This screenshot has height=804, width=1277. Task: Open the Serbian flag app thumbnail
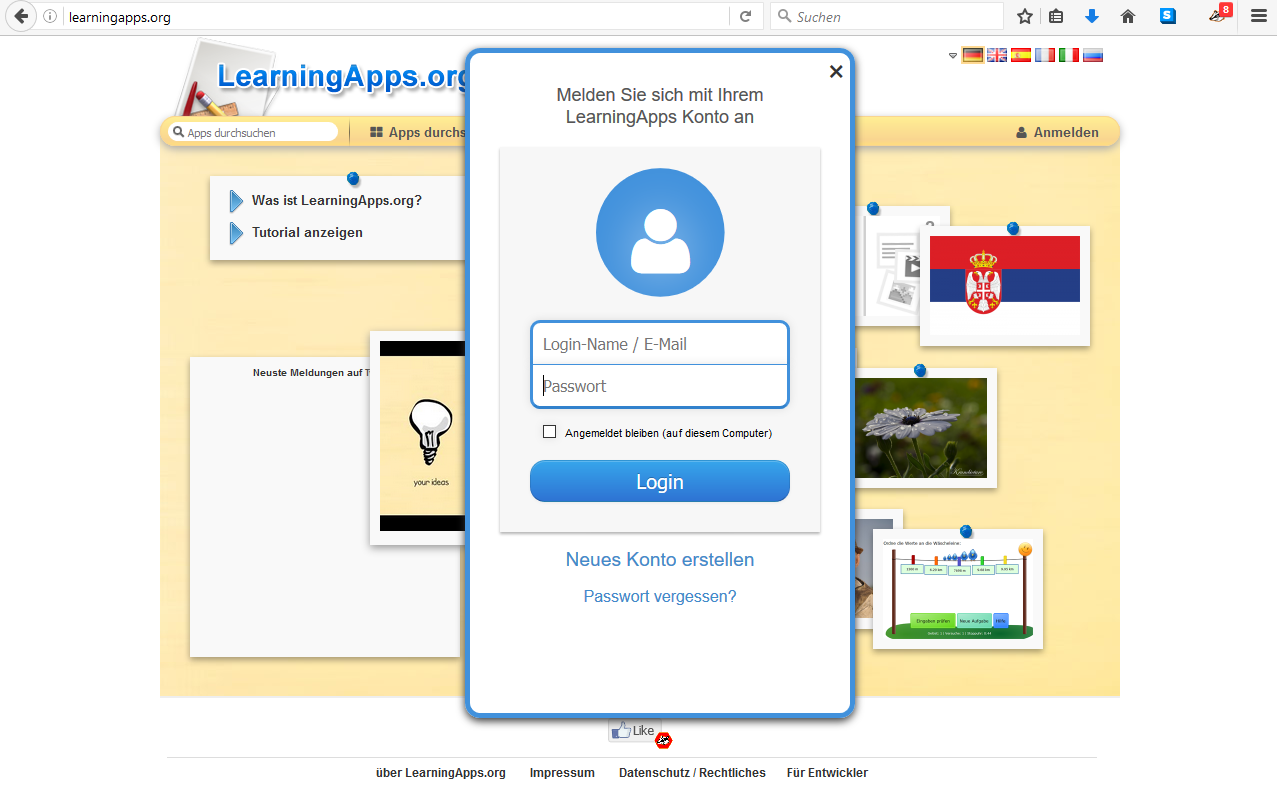(x=1005, y=286)
